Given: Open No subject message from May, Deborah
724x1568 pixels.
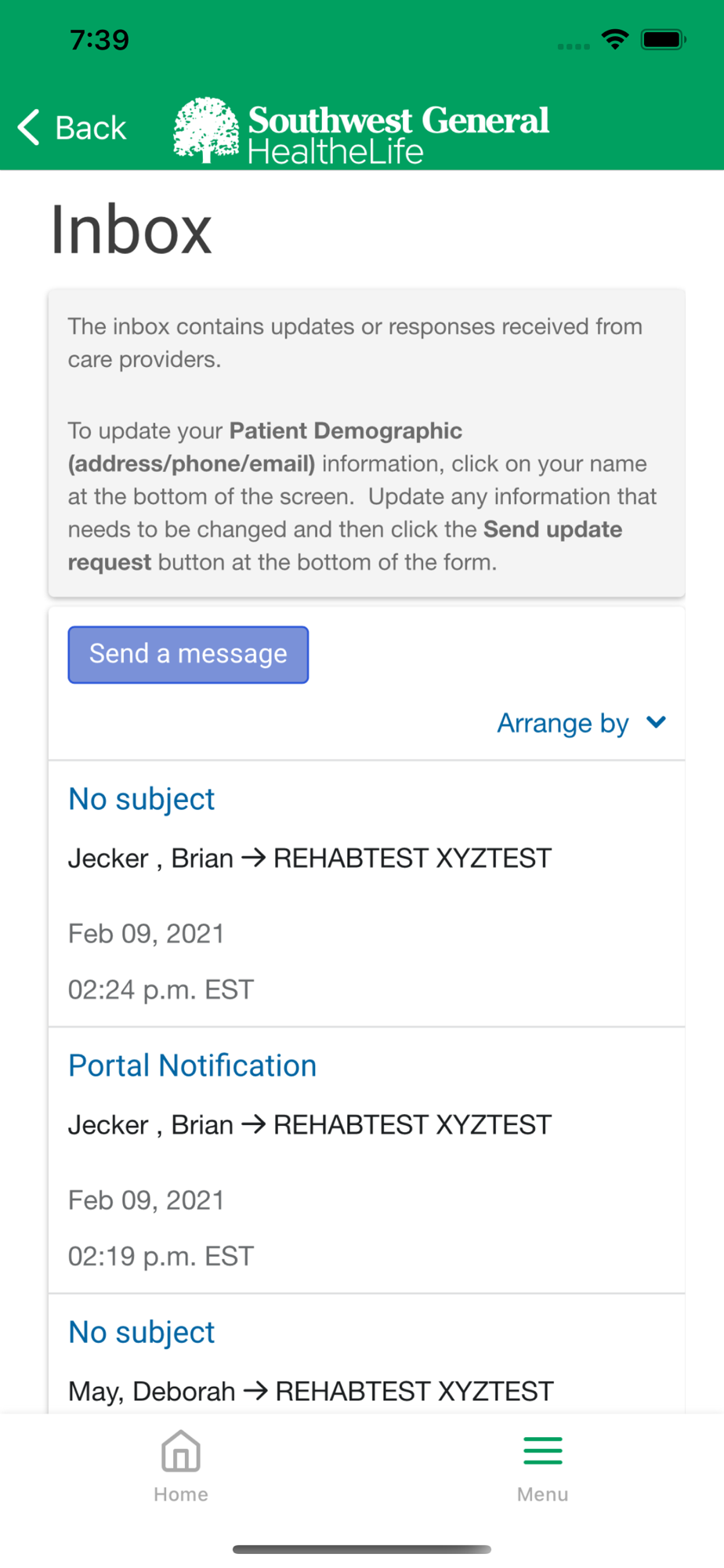Looking at the screenshot, I should pyautogui.click(x=142, y=1332).
